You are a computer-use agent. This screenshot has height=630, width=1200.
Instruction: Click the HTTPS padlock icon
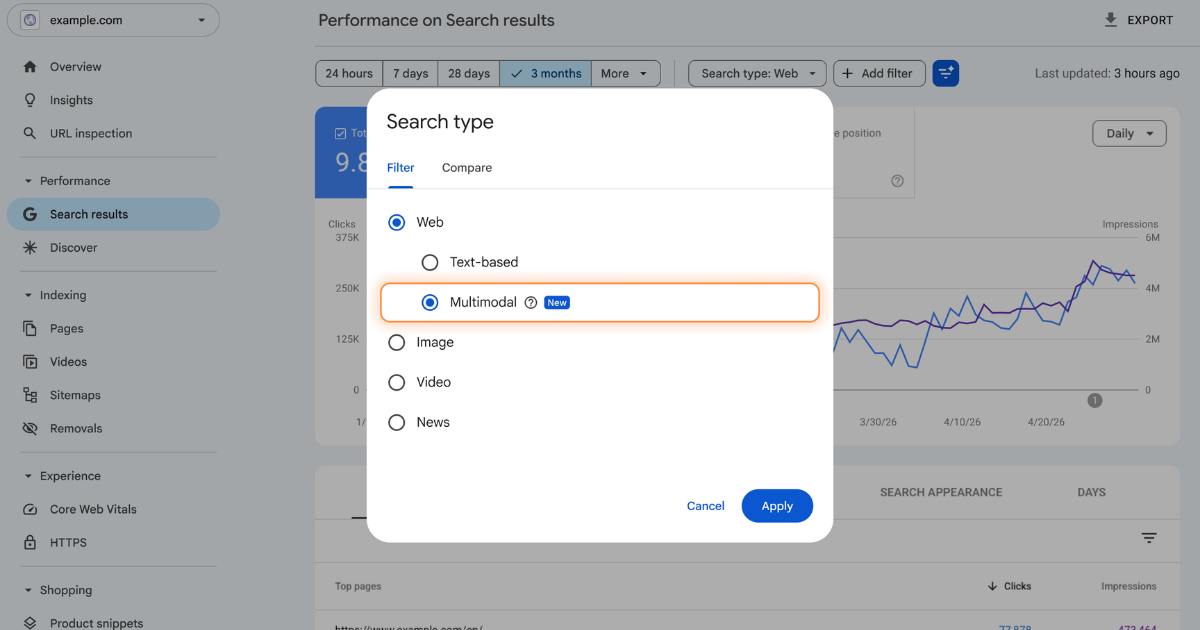click(30, 542)
